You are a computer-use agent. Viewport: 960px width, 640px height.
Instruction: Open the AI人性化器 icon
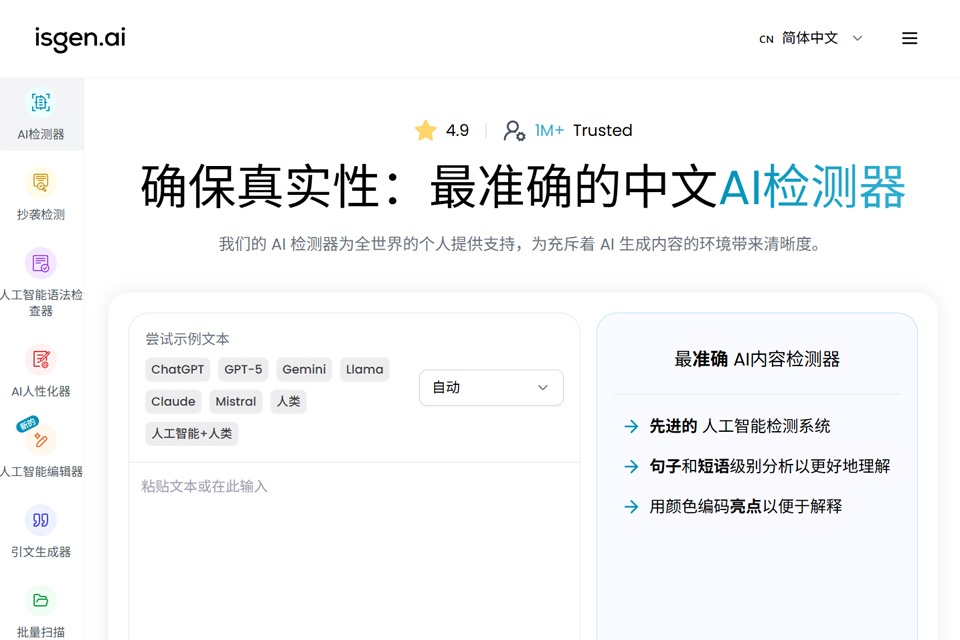point(40,360)
